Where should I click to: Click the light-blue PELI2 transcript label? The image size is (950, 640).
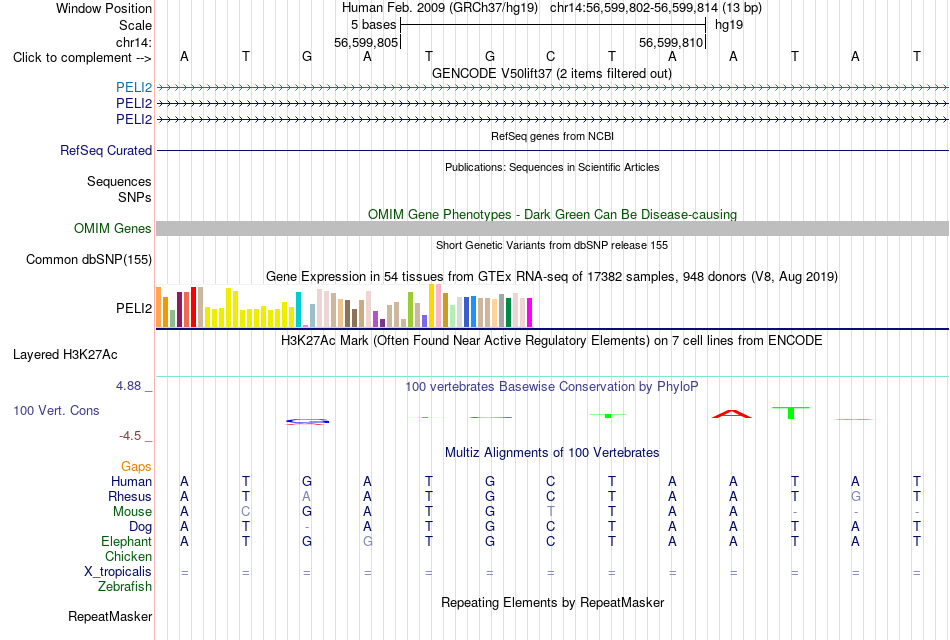[x=134, y=87]
